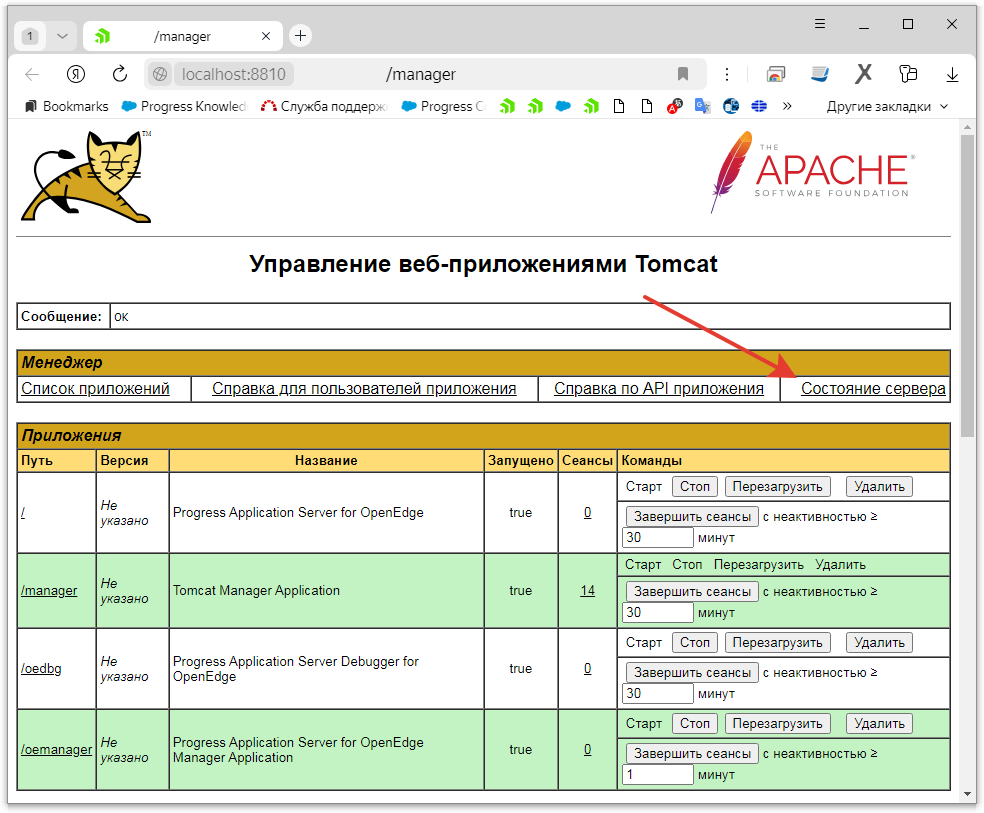
Task: Open a new tab with the plus button
Action: (301, 36)
